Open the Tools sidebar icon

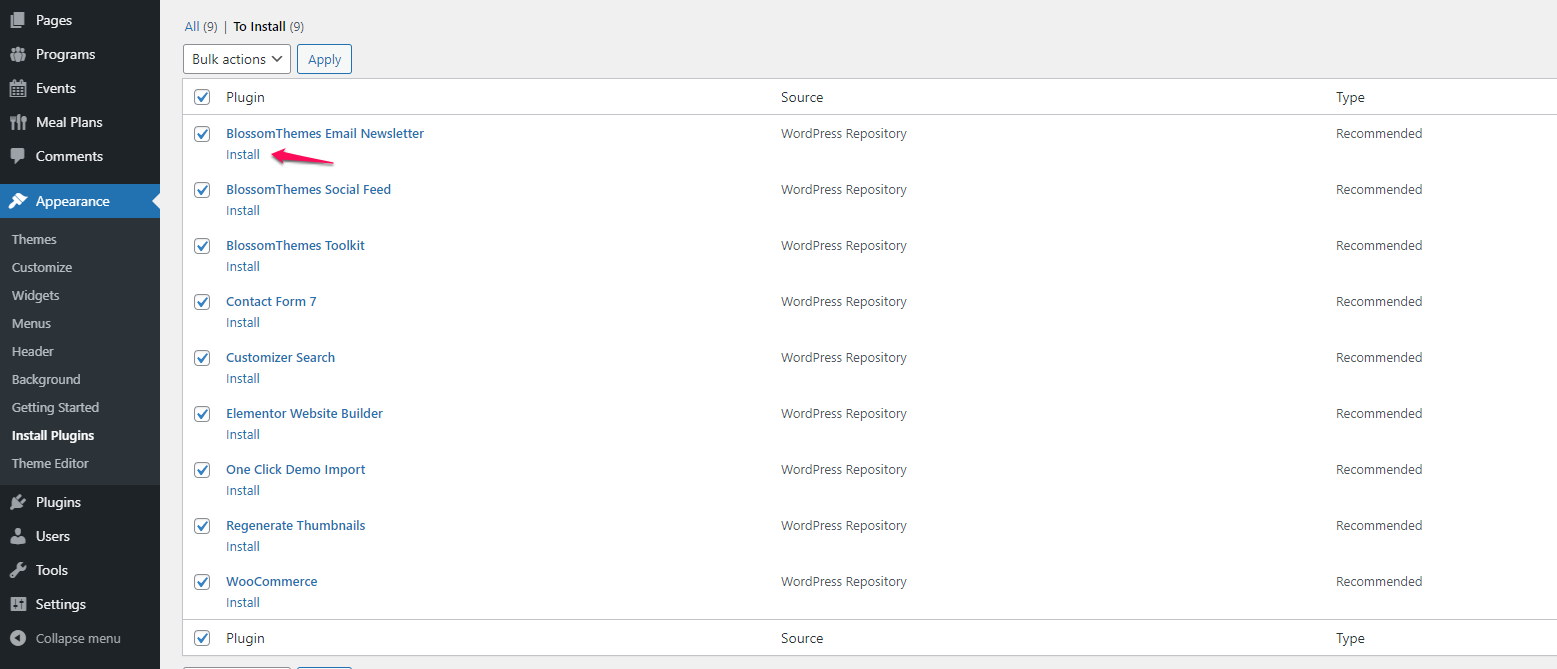(17, 569)
